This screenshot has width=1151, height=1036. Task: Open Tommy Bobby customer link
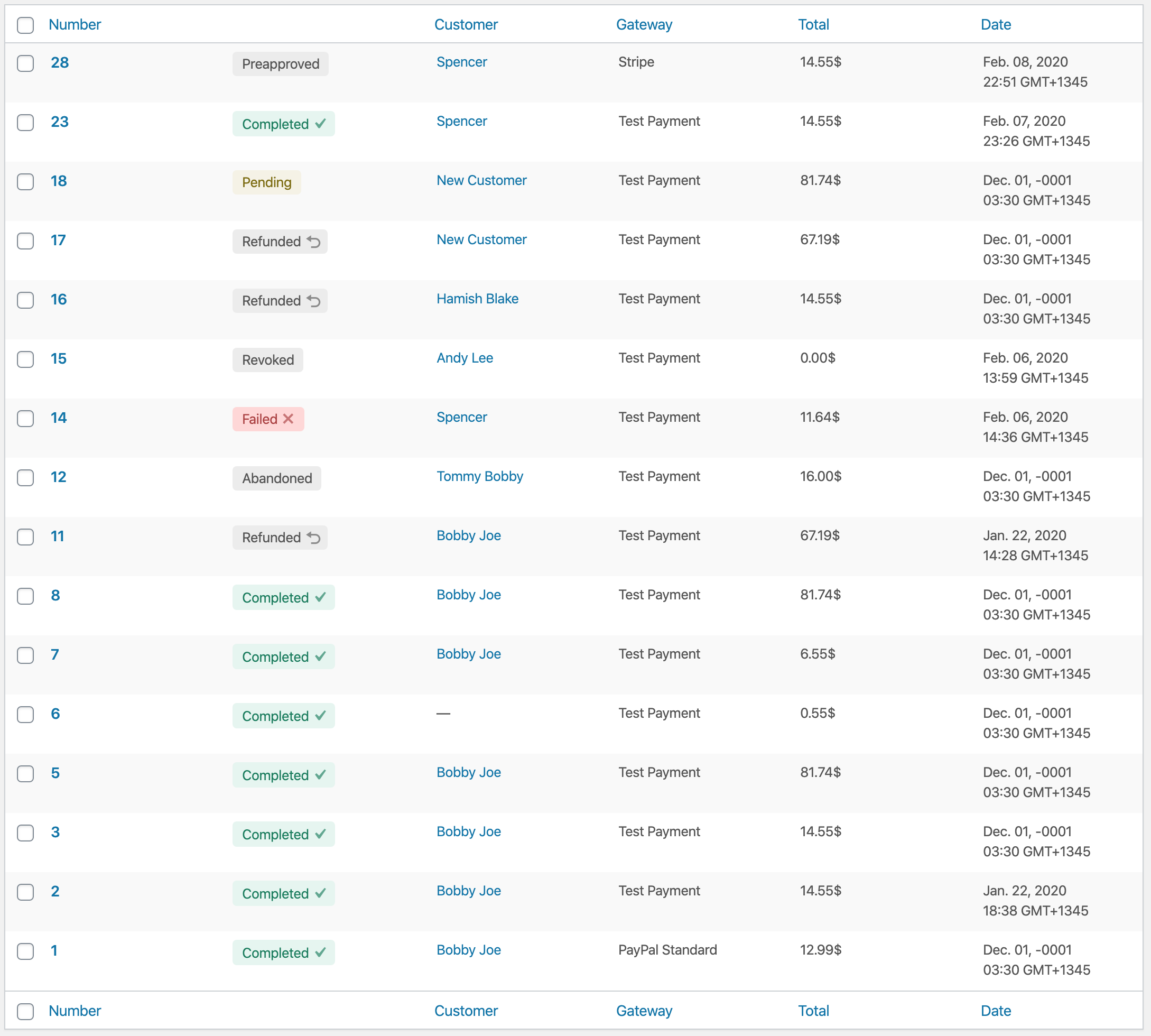click(x=480, y=476)
